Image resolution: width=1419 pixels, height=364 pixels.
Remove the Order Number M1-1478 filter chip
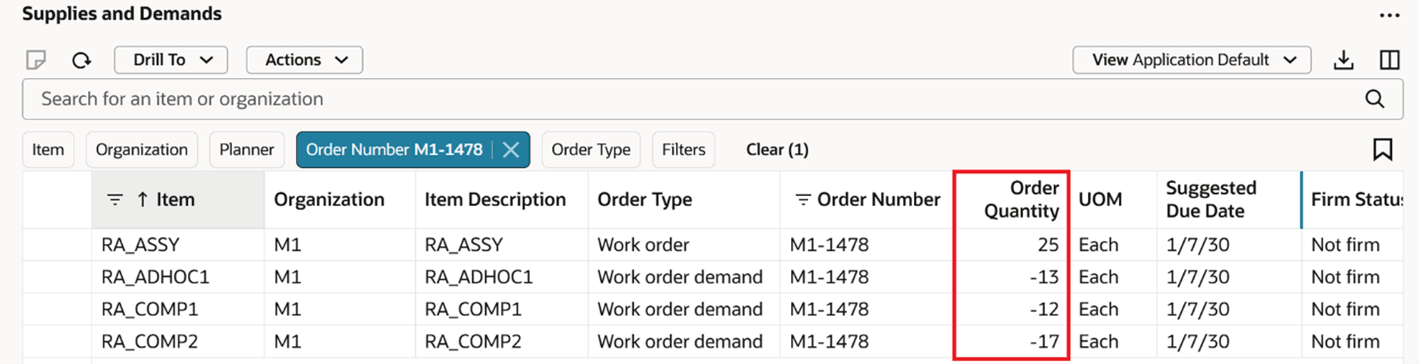[x=510, y=149]
